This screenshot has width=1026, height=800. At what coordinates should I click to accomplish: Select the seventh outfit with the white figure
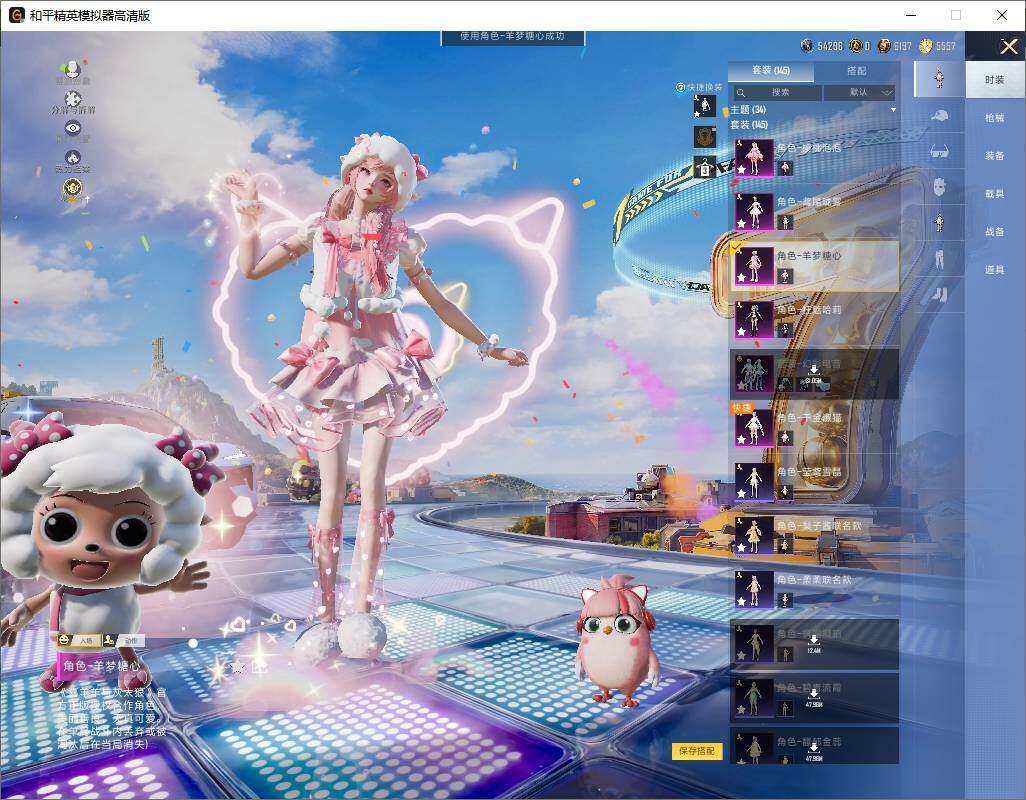coord(815,481)
